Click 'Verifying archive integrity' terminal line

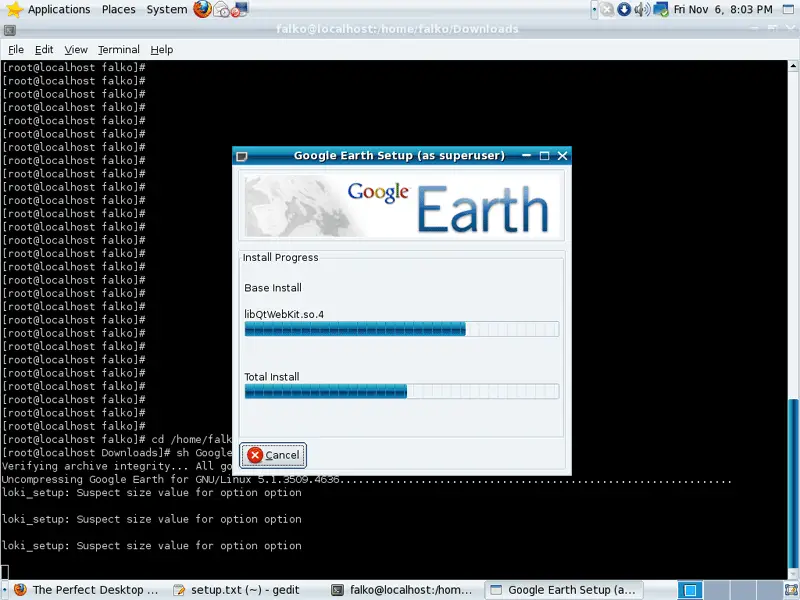click(x=116, y=466)
